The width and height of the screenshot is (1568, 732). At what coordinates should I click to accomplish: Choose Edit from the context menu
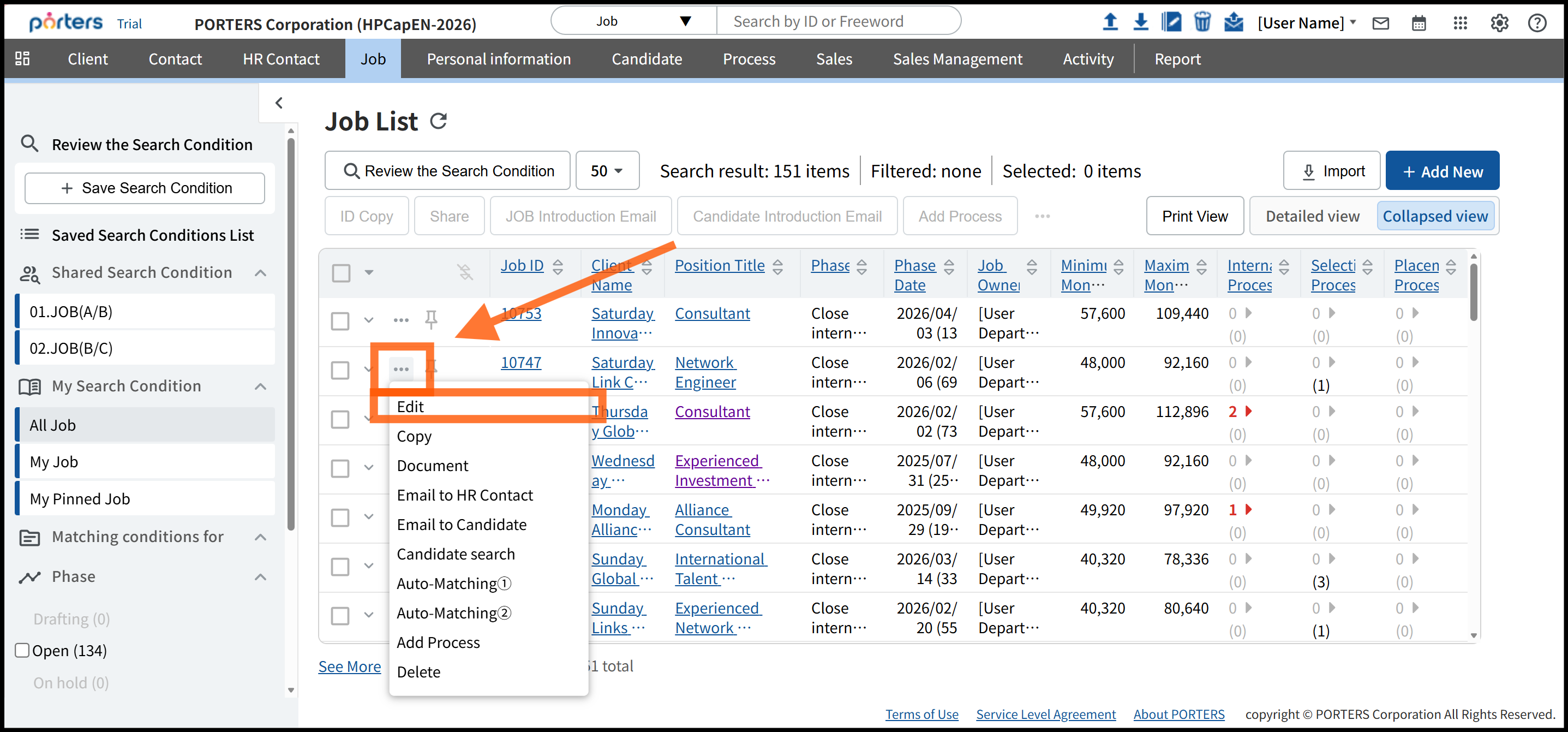click(x=410, y=406)
